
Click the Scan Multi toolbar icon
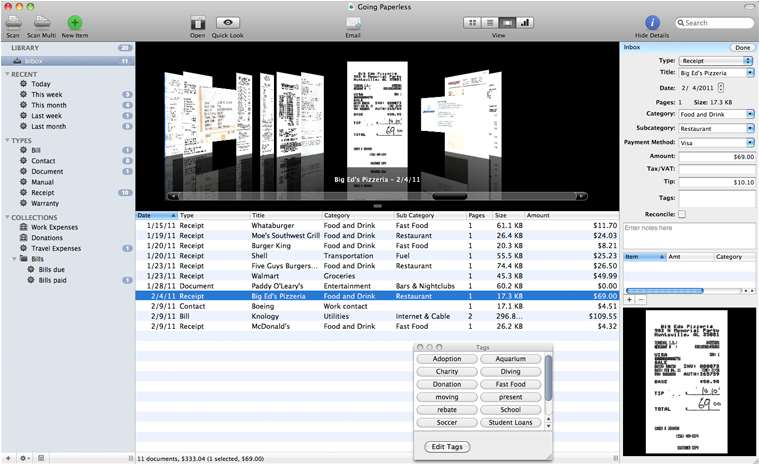point(43,21)
